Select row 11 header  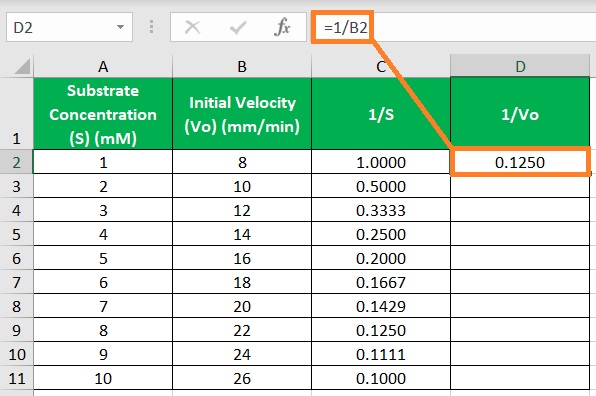click(16, 378)
